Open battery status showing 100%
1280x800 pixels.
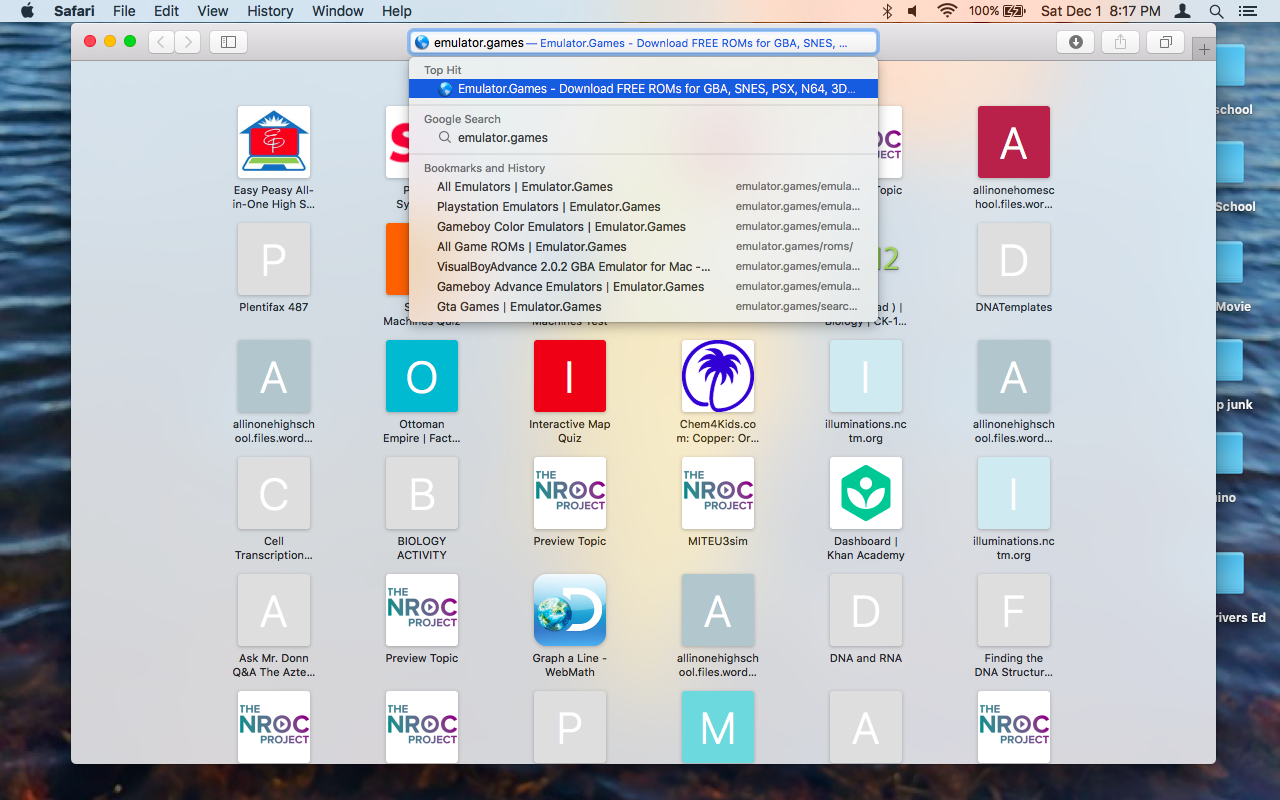tap(997, 11)
